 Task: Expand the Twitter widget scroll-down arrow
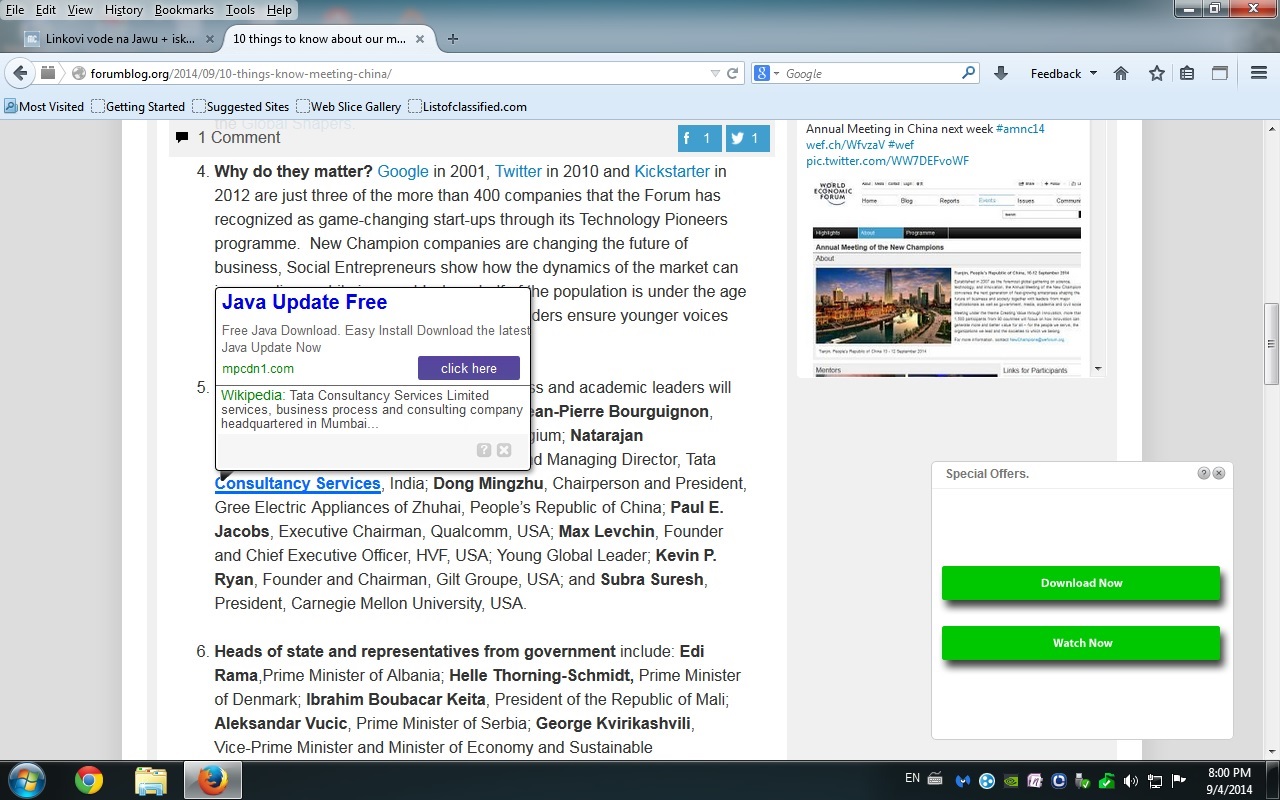pos(1098,369)
